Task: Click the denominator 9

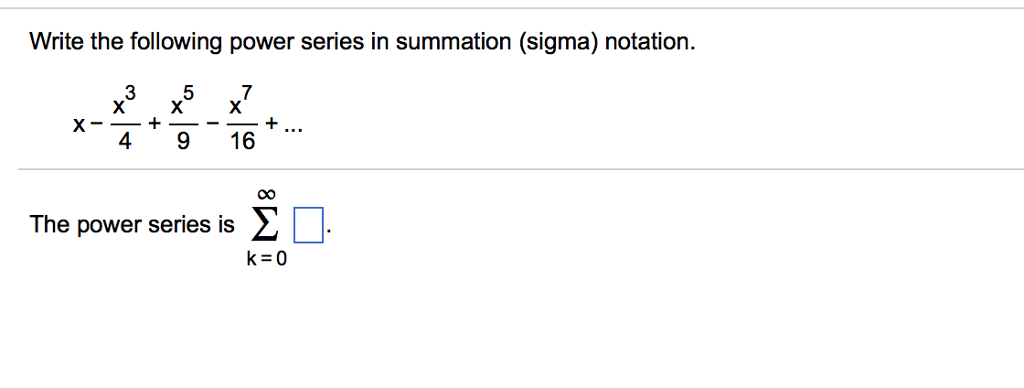Action: [182, 141]
